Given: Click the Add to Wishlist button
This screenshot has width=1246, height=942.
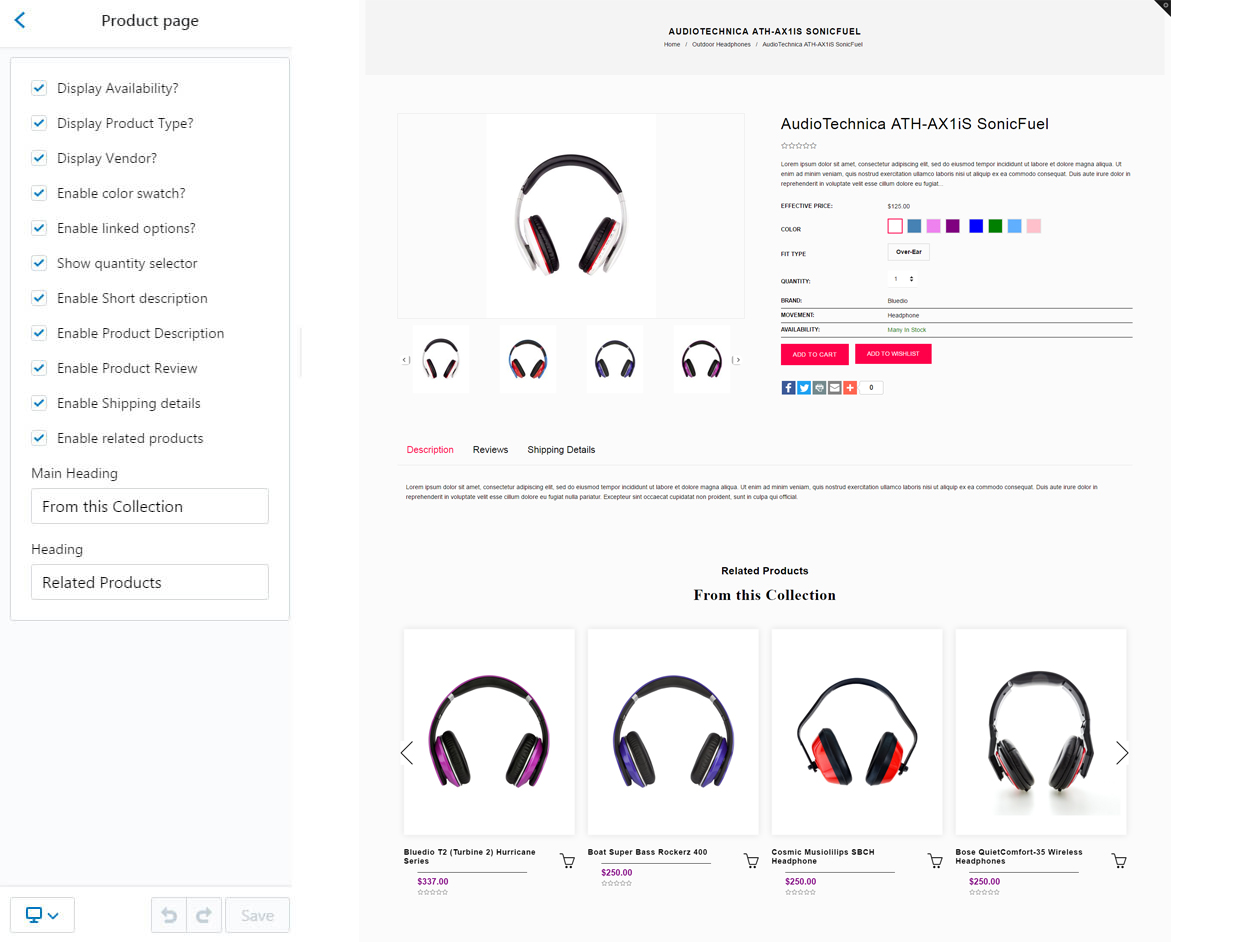Looking at the screenshot, I should [x=893, y=354].
